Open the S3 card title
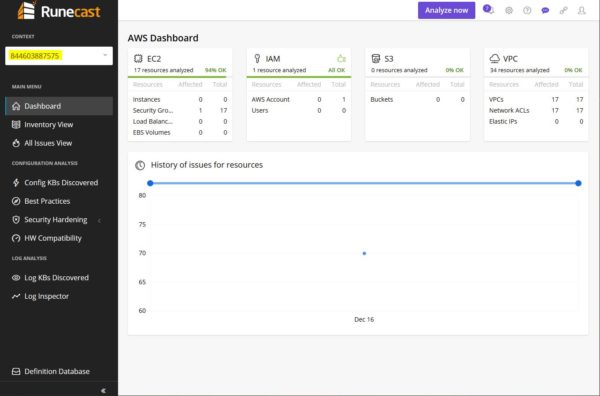The height and width of the screenshot is (396, 600). [x=389, y=59]
